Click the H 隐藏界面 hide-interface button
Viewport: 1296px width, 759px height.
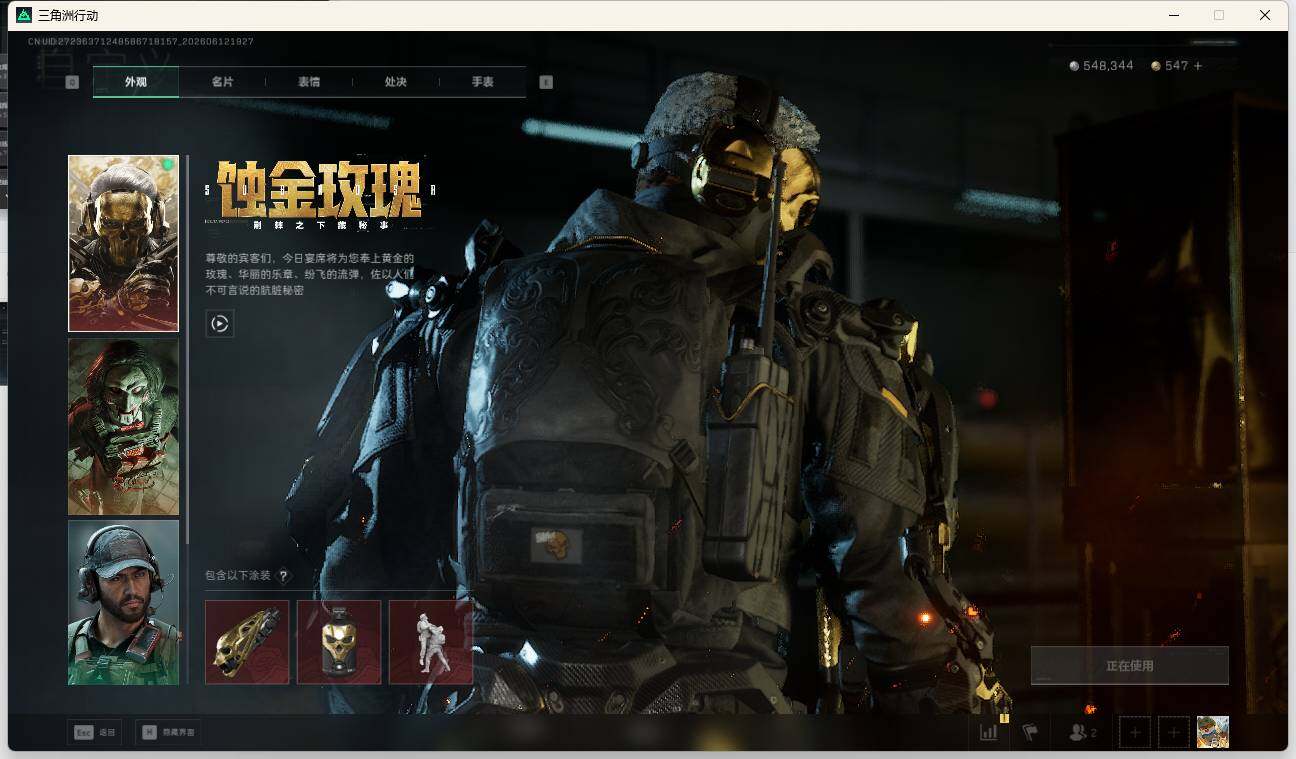(x=167, y=732)
